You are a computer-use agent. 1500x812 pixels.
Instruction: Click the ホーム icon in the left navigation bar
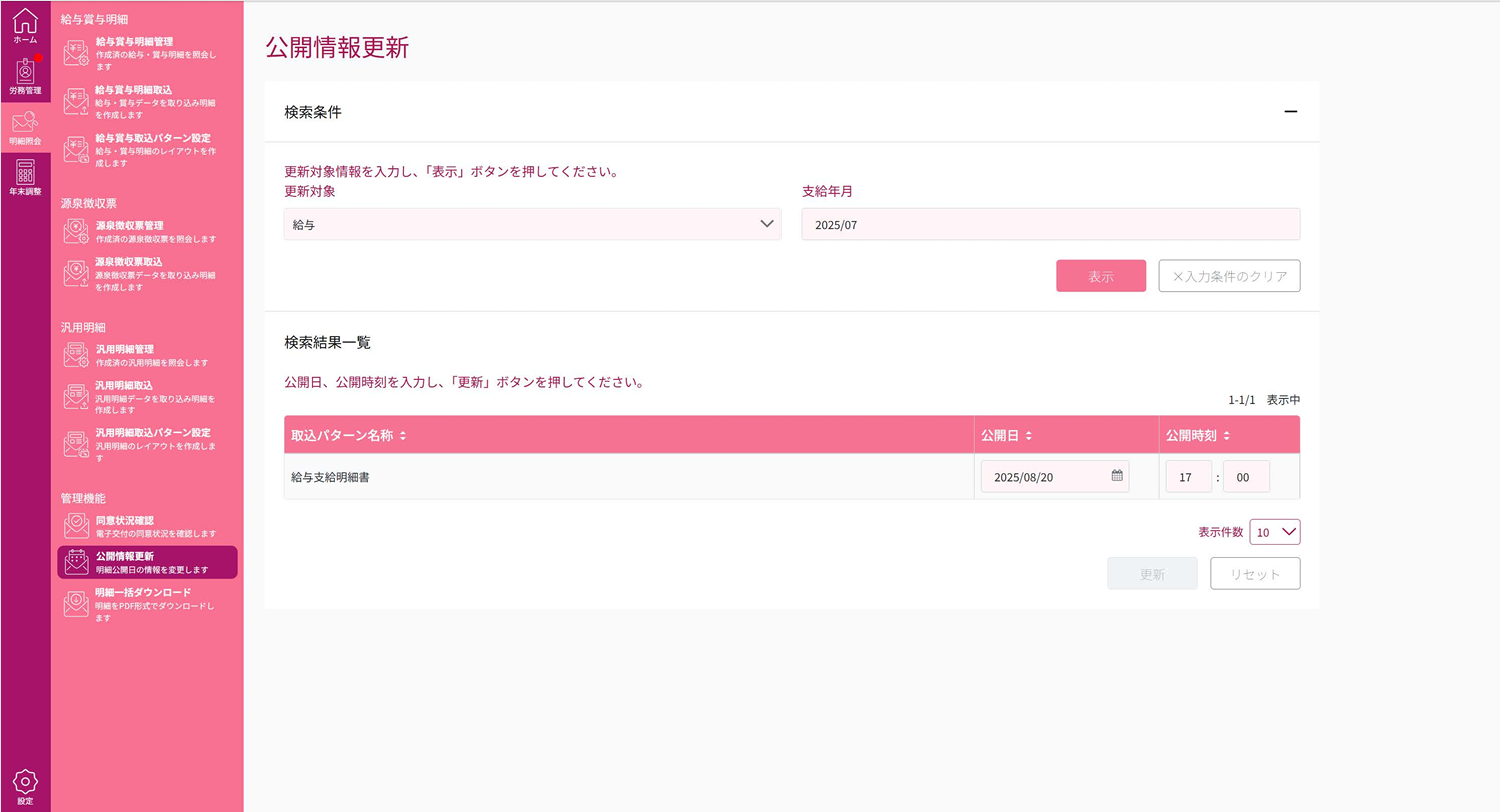(25, 25)
